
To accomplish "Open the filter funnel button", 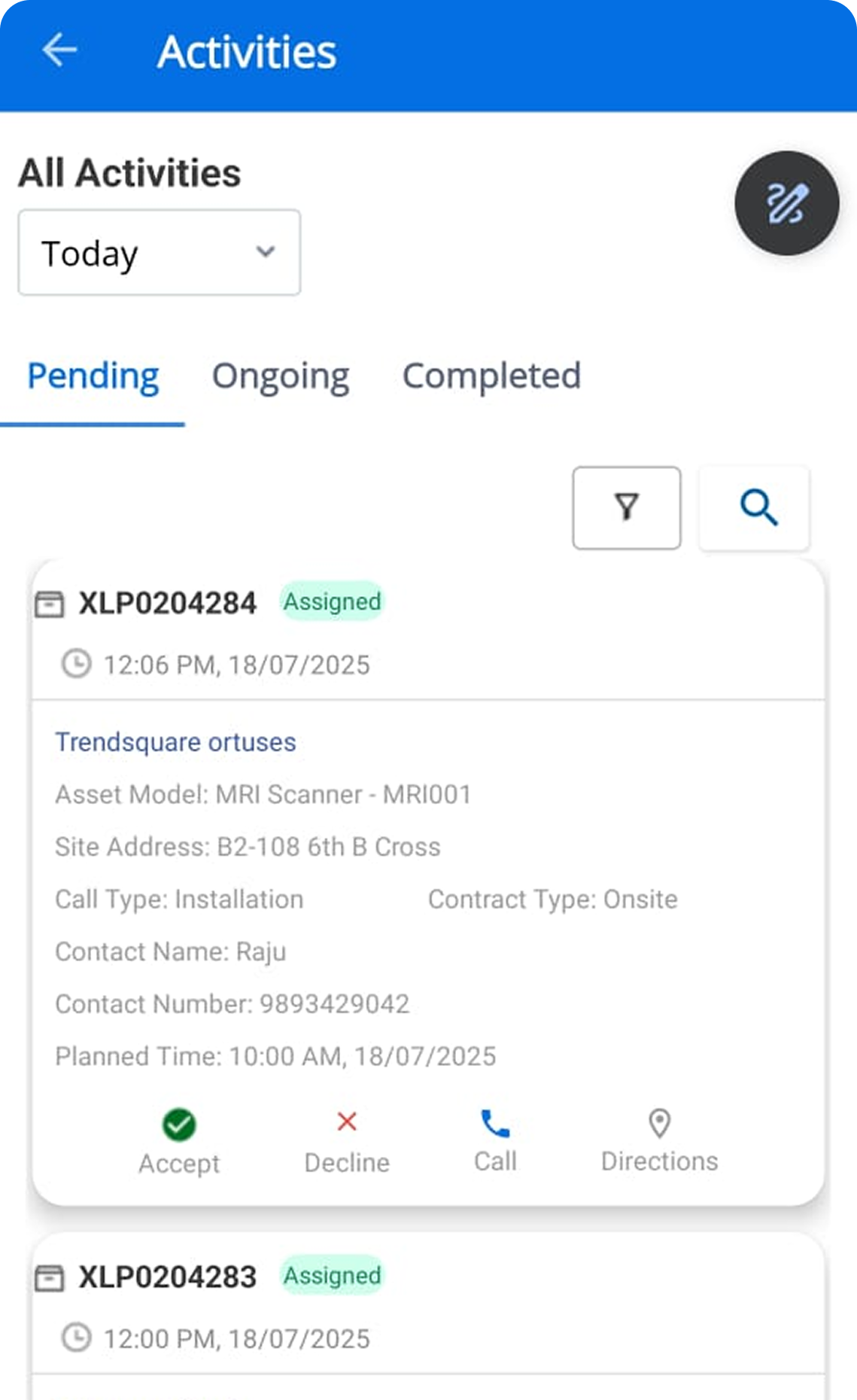I will click(x=626, y=507).
